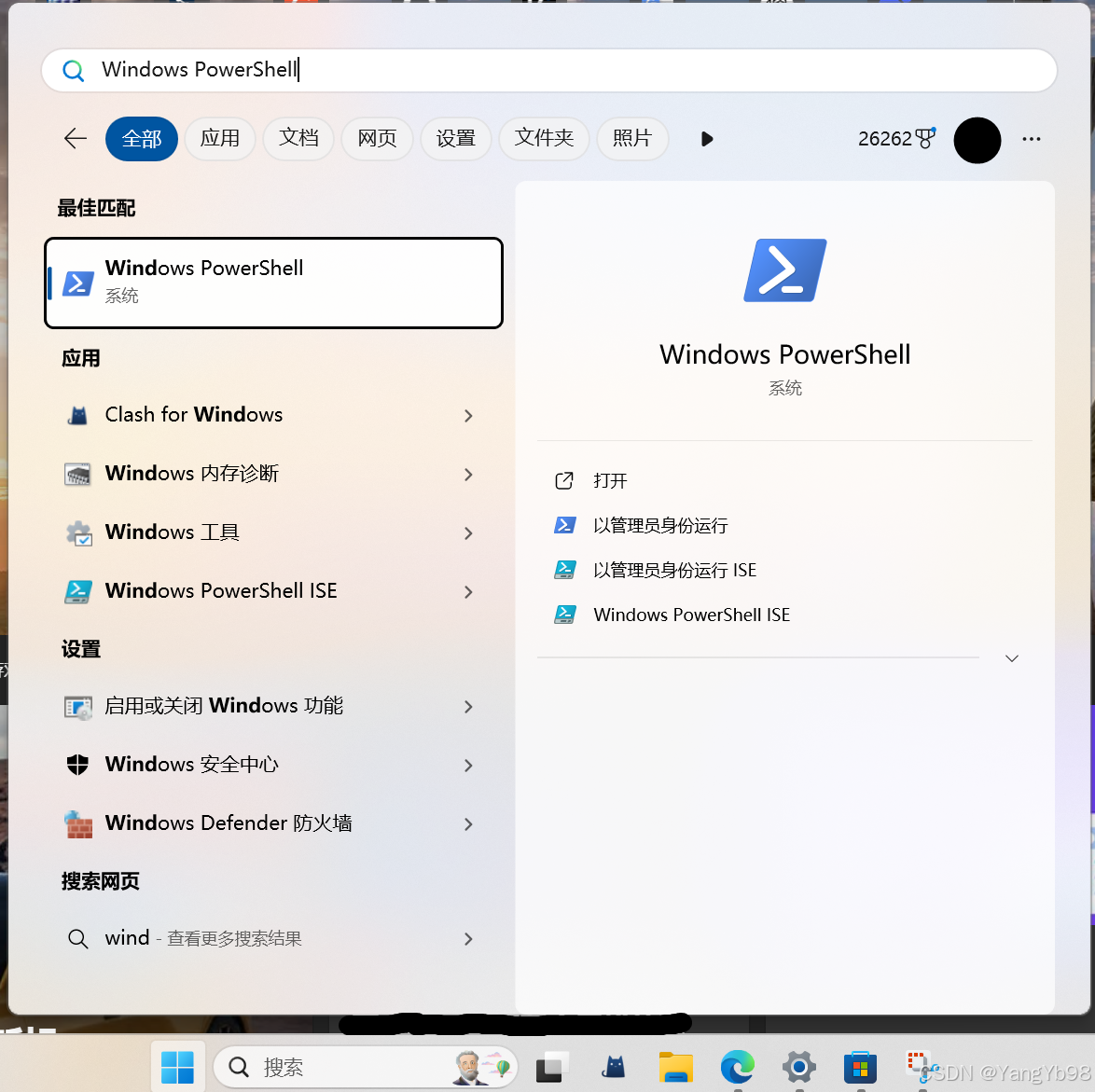Viewport: 1095px width, 1092px height.
Task: Select the Windows 安全中心 result text
Action: pos(191,765)
